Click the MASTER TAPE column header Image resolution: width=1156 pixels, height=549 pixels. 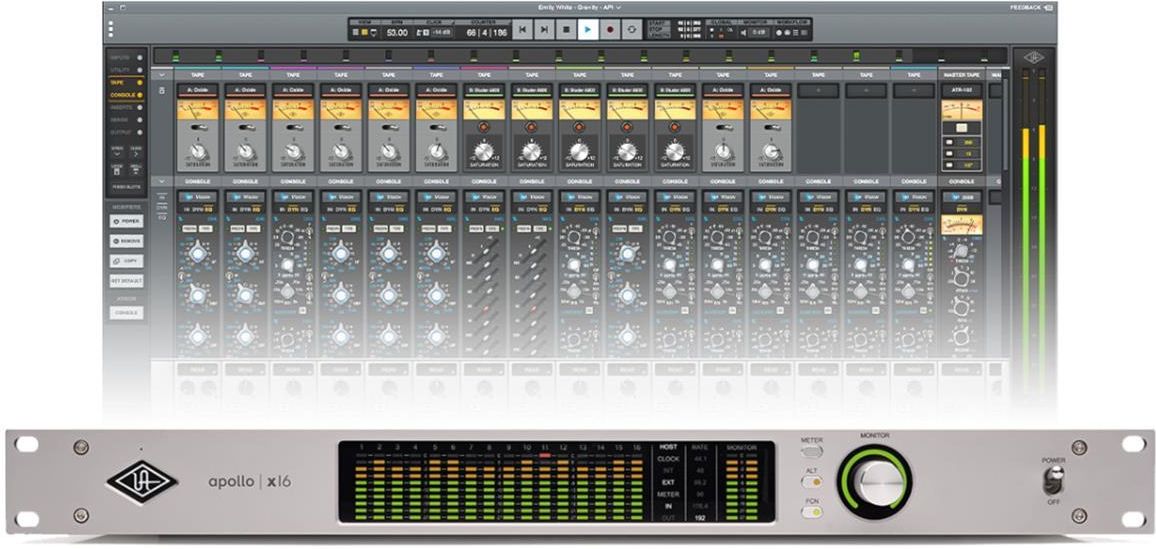point(961,74)
